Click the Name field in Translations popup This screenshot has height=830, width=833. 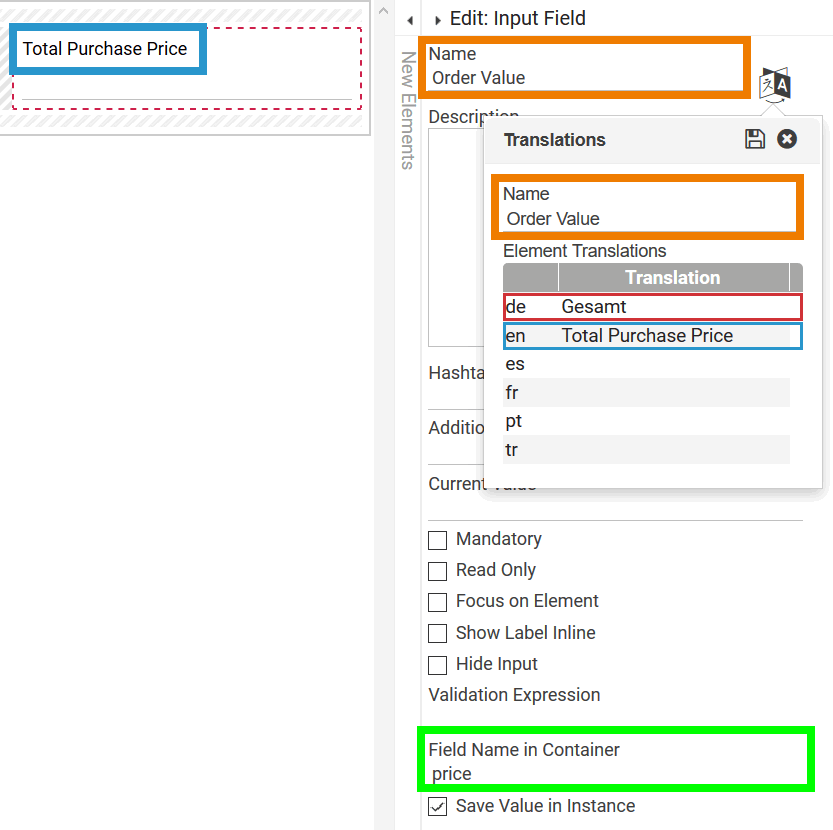click(648, 219)
